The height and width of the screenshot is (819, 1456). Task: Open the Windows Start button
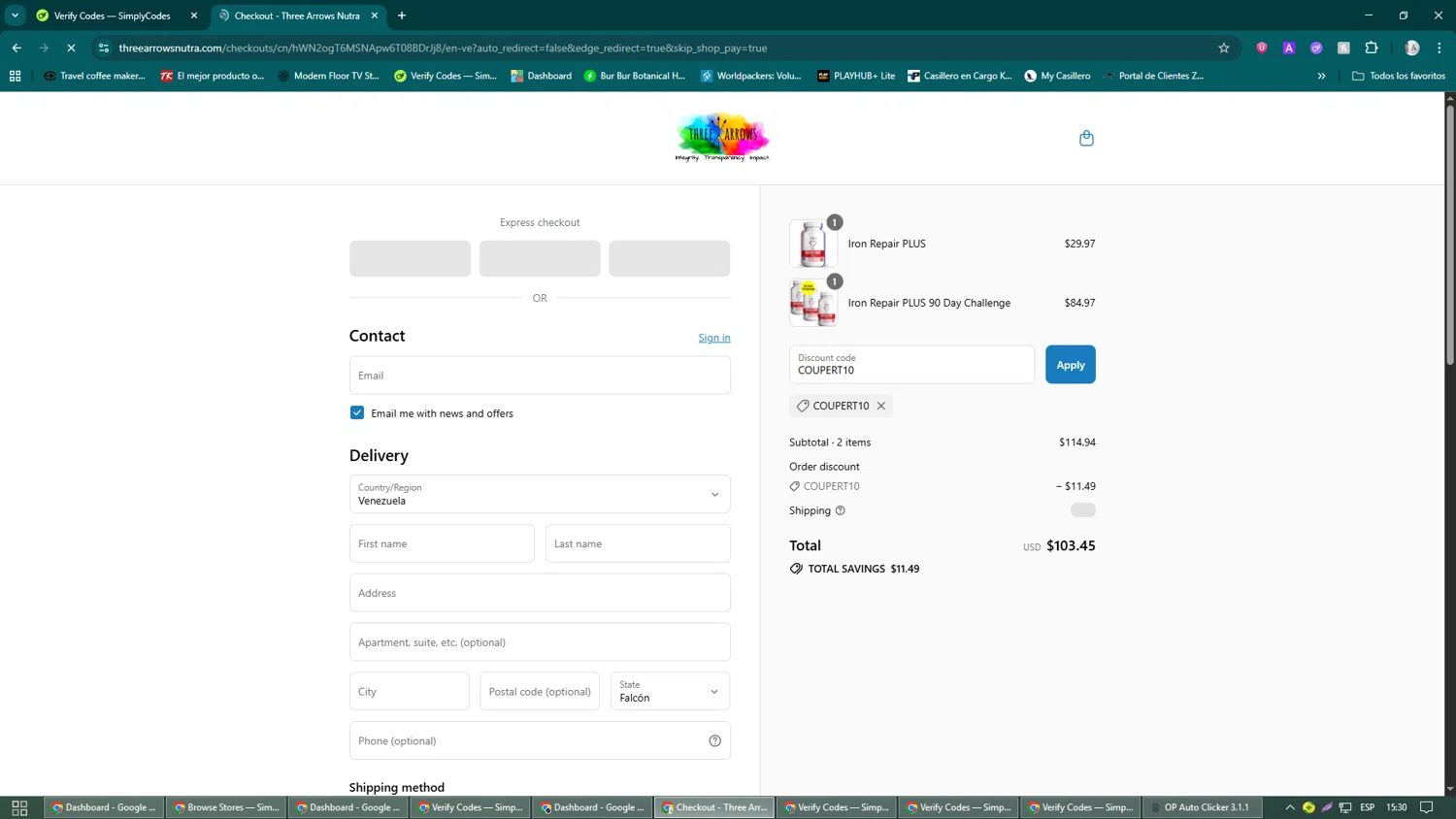tap(19, 807)
